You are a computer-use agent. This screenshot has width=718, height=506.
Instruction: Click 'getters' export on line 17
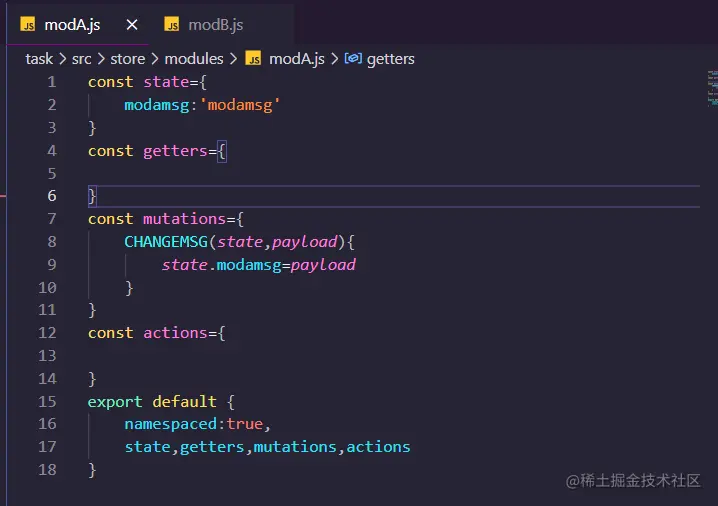[212, 447]
